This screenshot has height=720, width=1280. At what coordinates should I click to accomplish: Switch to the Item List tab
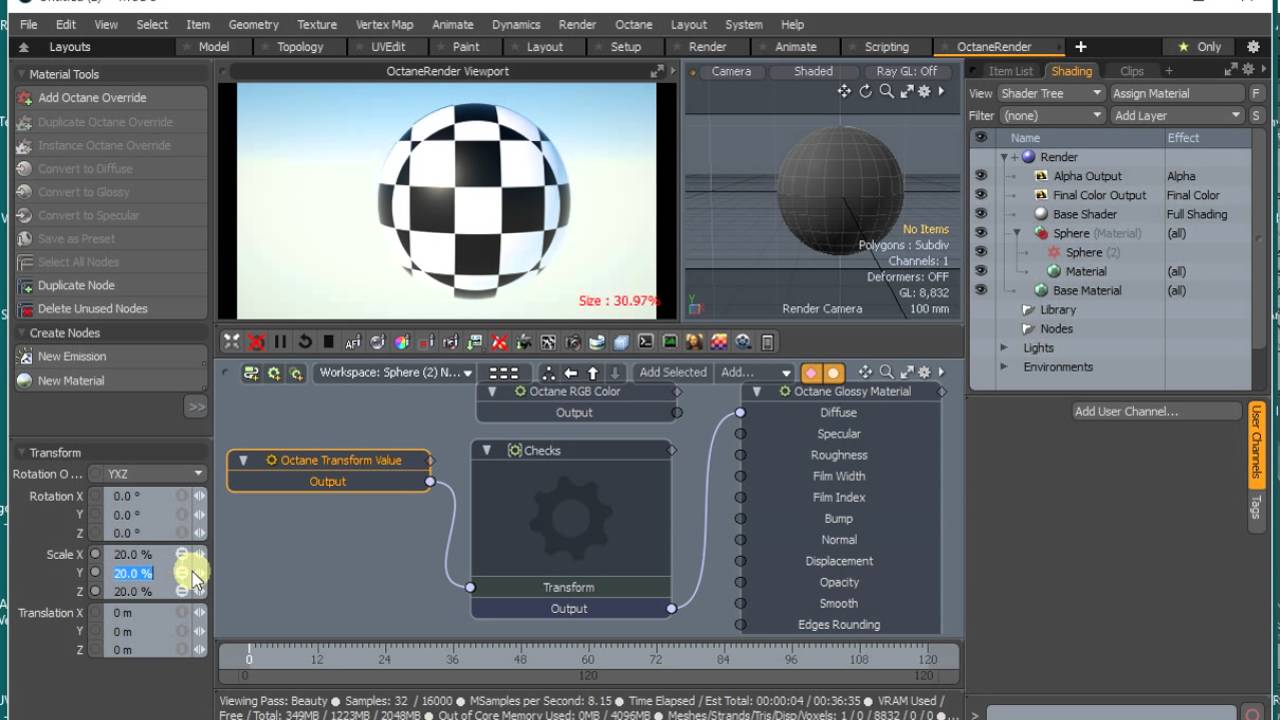click(x=1010, y=71)
